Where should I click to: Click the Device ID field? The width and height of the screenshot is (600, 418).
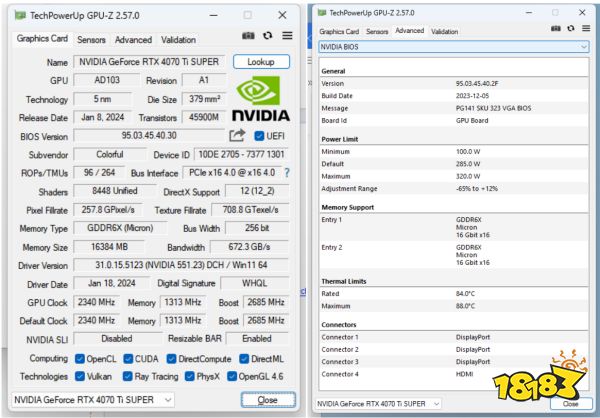(241, 154)
